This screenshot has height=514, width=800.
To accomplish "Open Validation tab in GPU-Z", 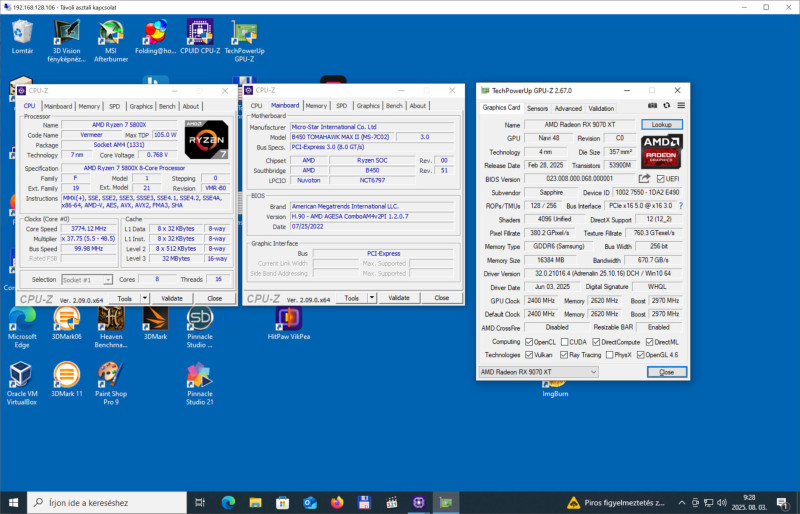I will [601, 108].
